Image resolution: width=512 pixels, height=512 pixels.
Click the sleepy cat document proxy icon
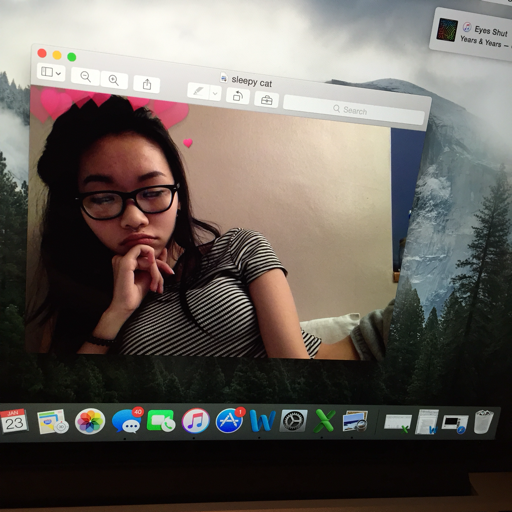click(x=223, y=78)
